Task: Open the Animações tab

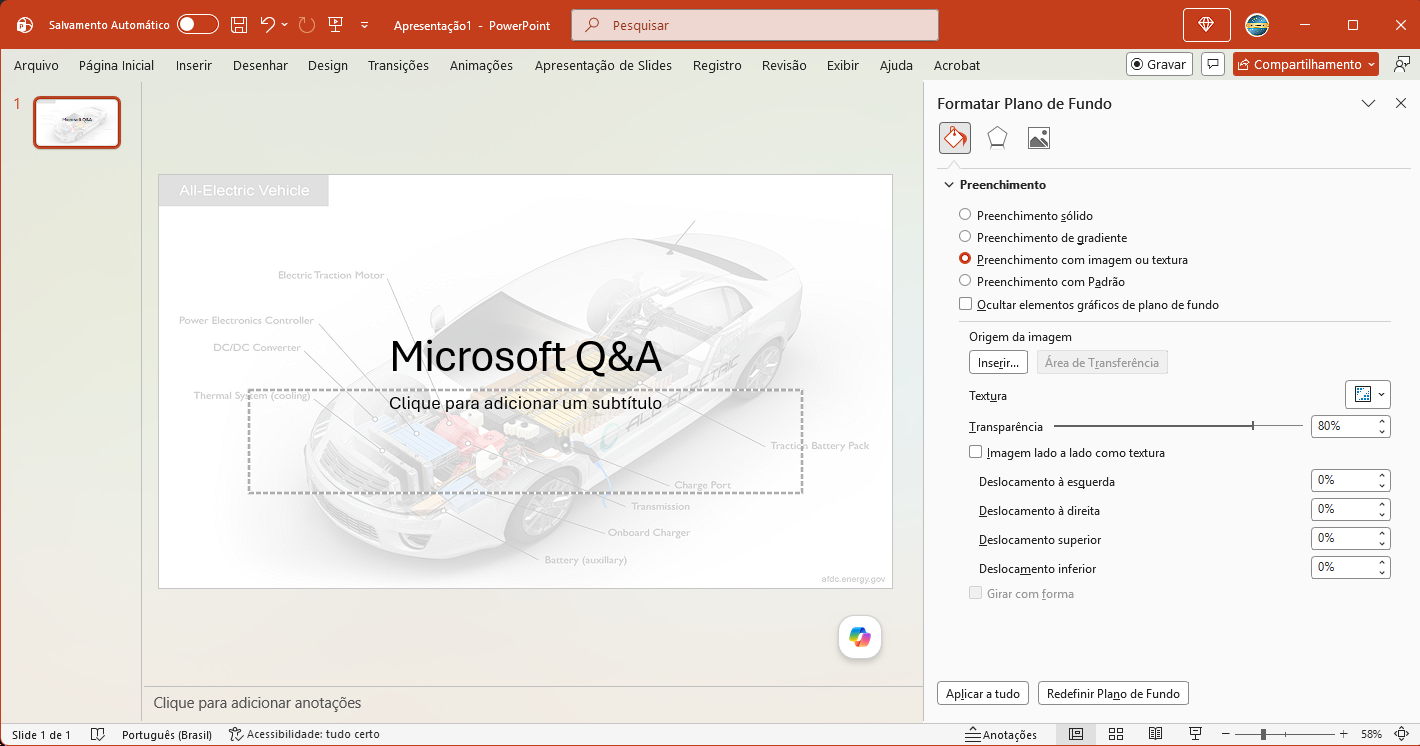Action: coord(481,65)
